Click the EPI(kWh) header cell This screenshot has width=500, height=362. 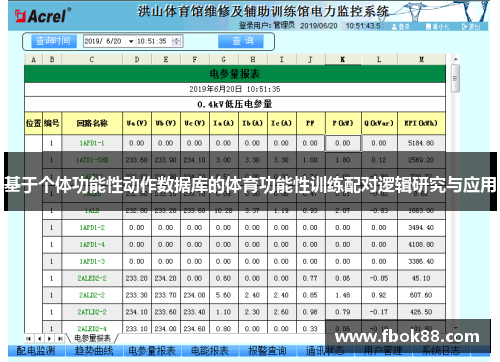(x=421, y=123)
